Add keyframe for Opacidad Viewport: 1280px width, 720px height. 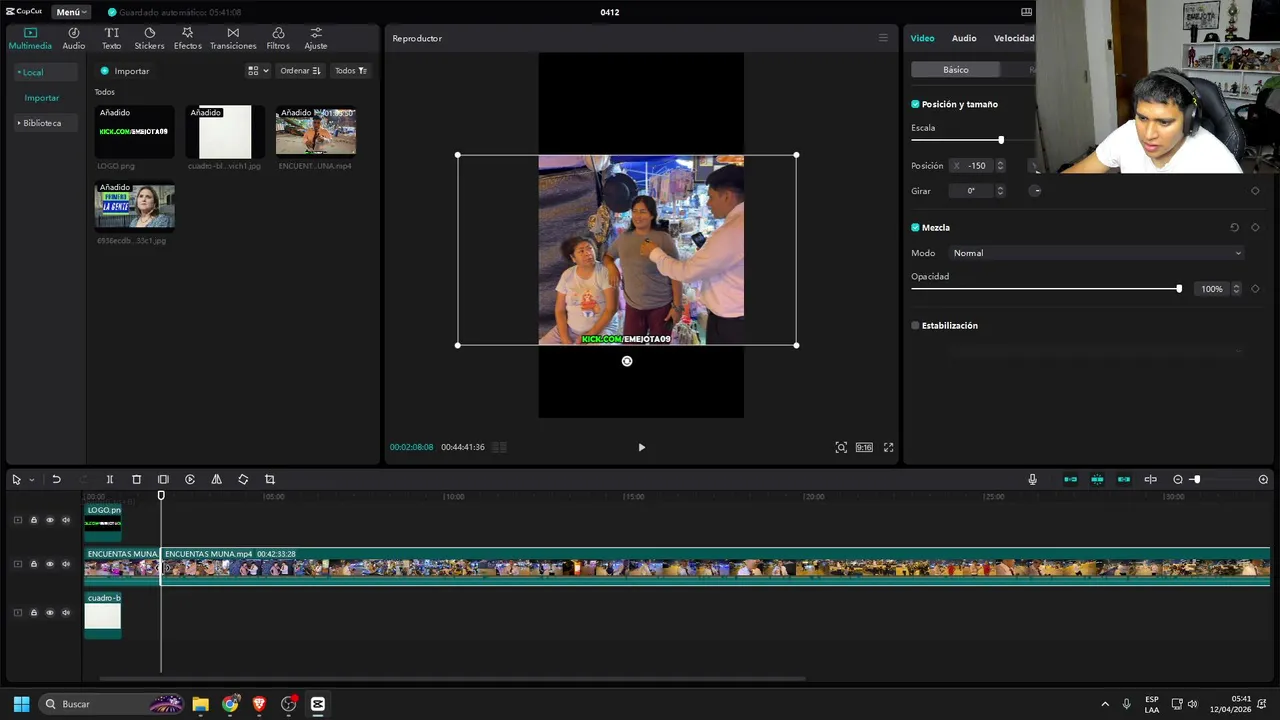pos(1255,289)
